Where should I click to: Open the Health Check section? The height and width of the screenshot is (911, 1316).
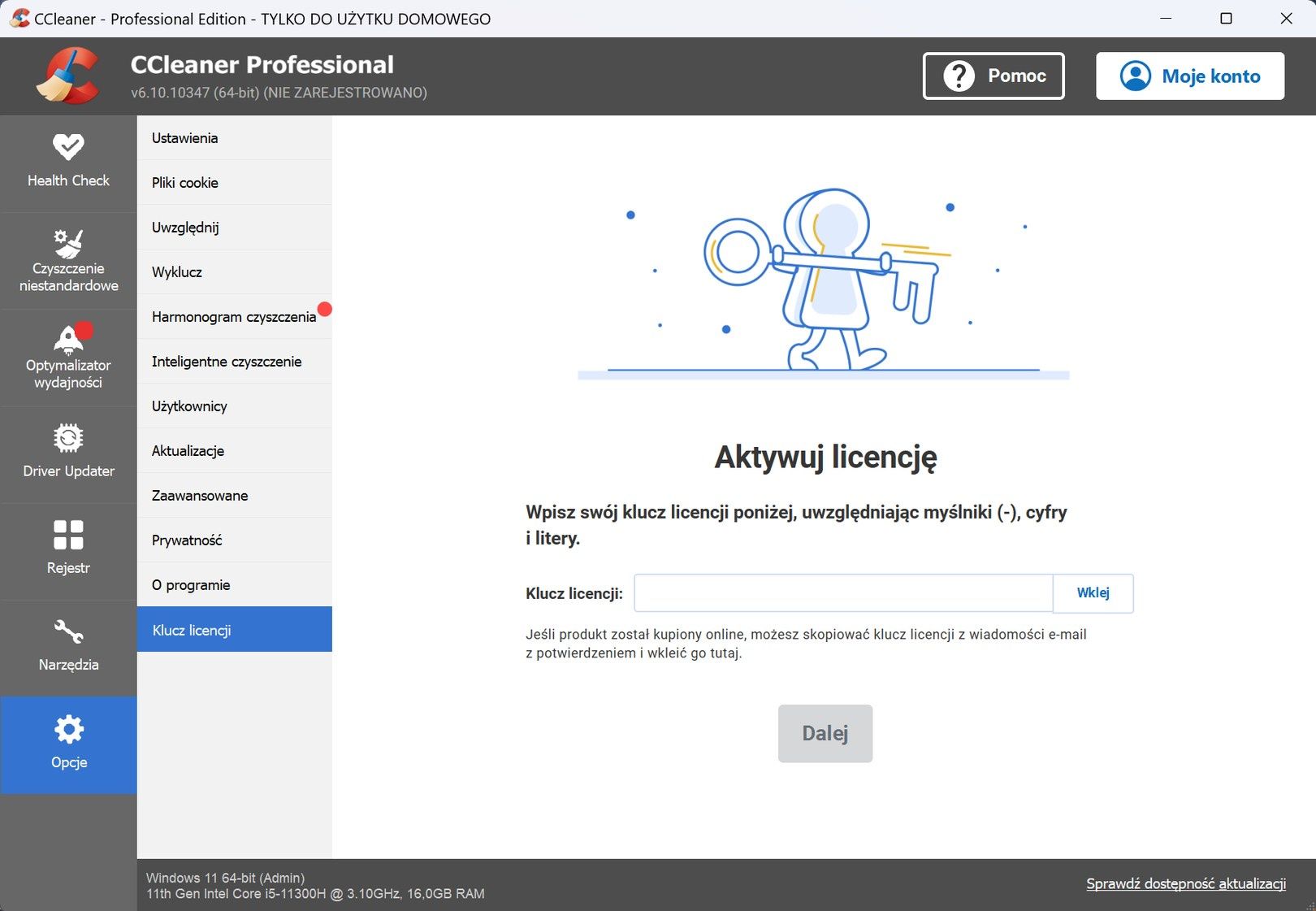point(68,163)
